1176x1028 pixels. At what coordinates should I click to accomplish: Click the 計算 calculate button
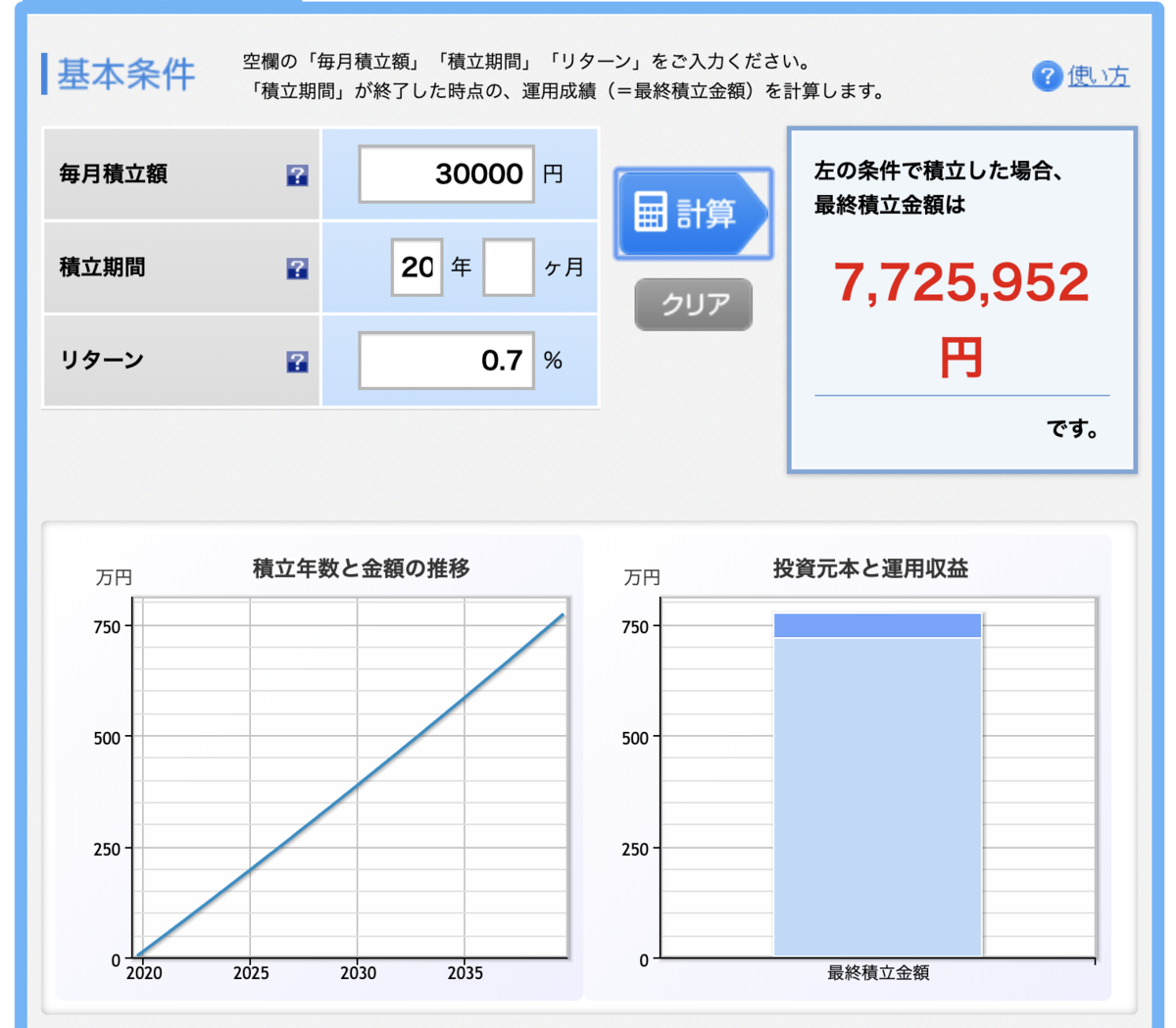pos(693,213)
